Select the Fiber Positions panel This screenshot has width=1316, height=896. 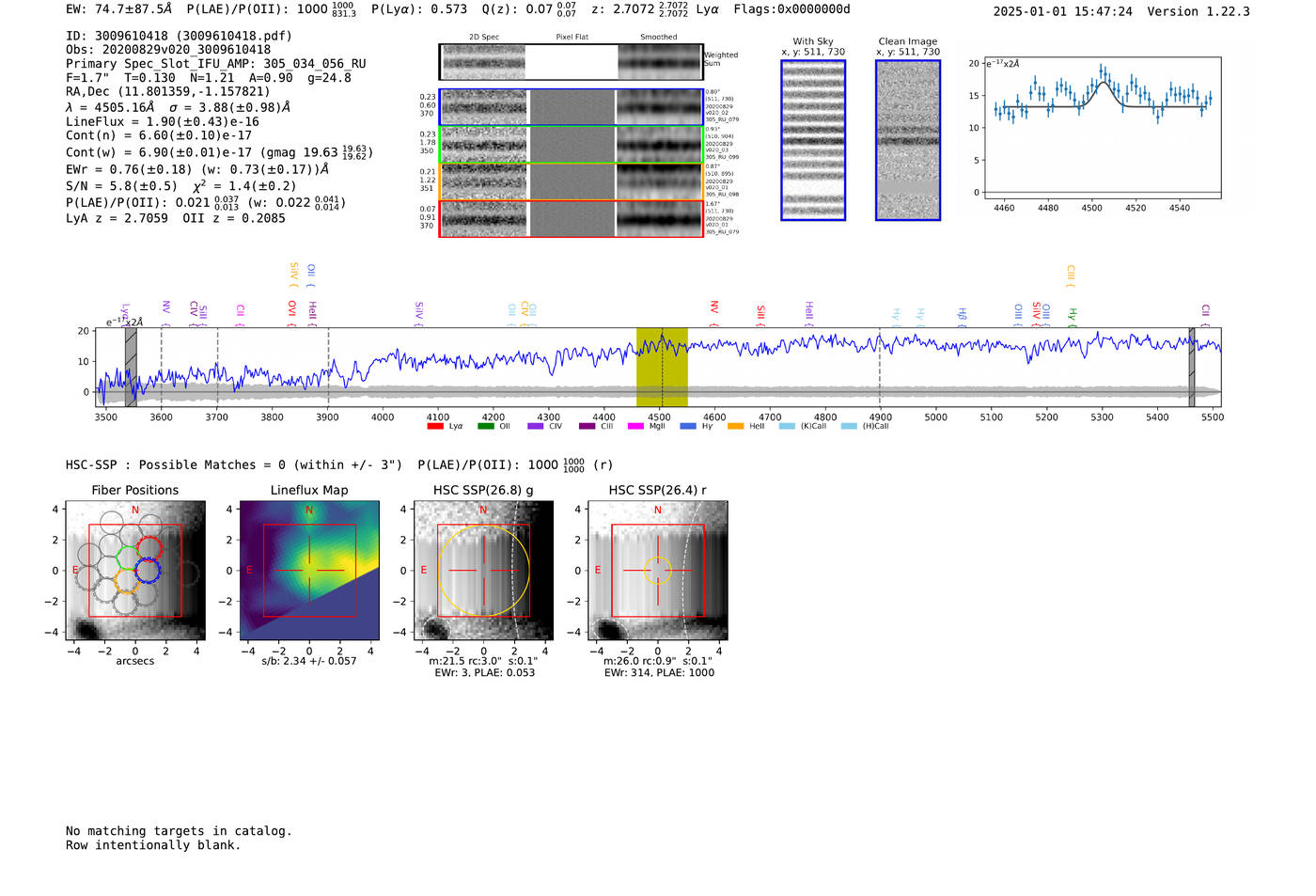pos(135,571)
